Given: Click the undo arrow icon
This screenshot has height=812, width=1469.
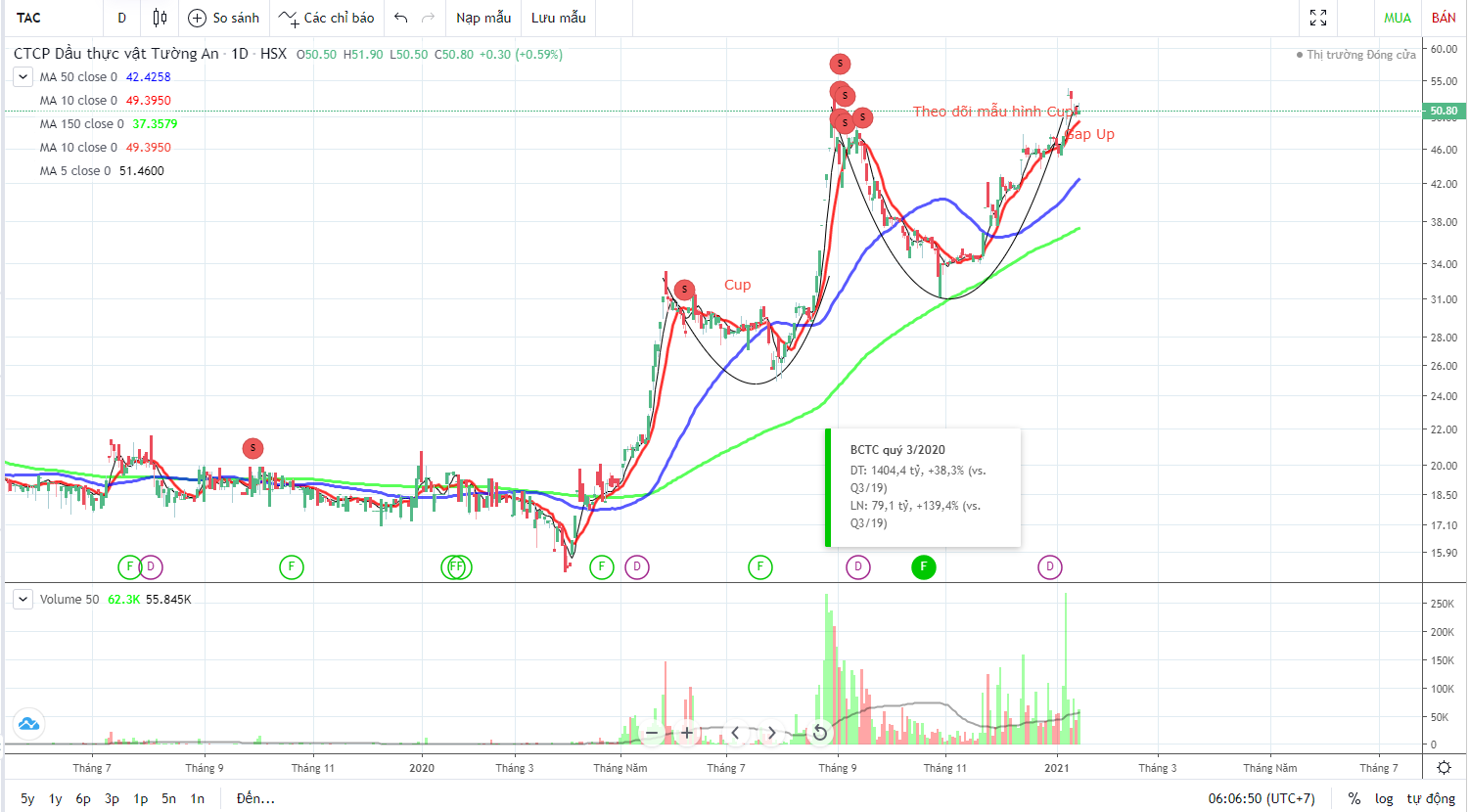Looking at the screenshot, I should [400, 18].
